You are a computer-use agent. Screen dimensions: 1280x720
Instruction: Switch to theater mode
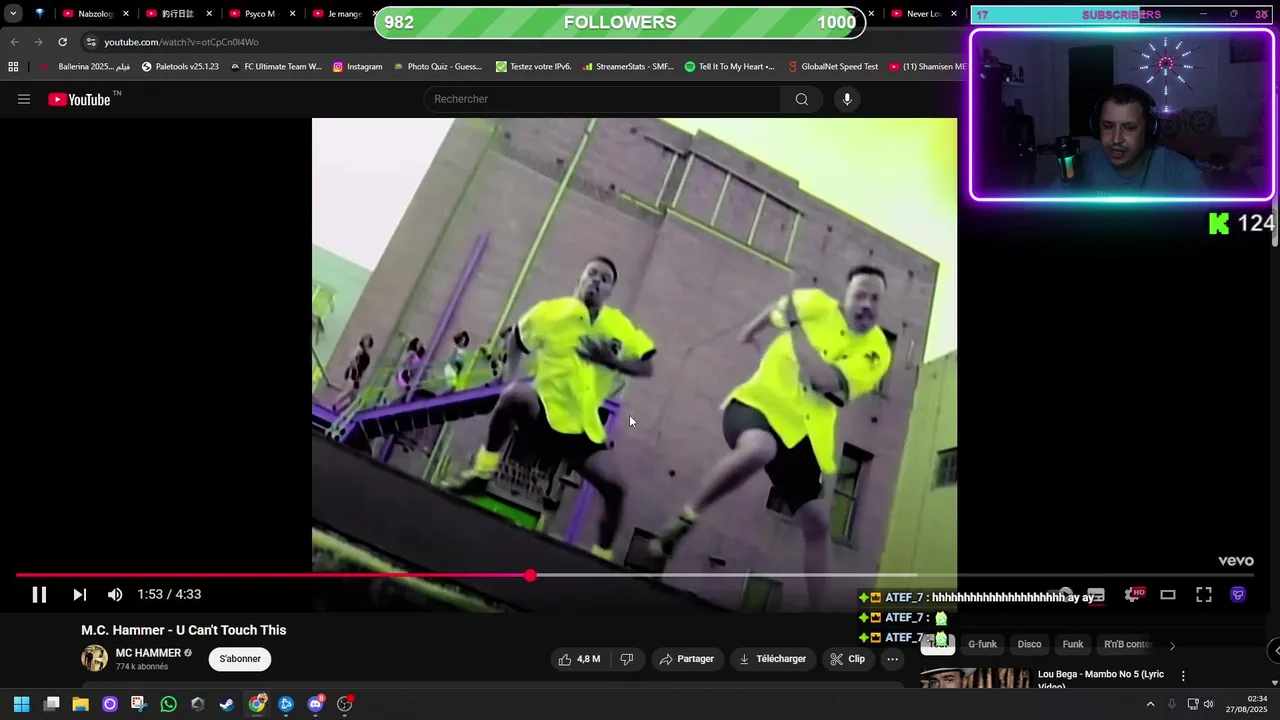1168,595
